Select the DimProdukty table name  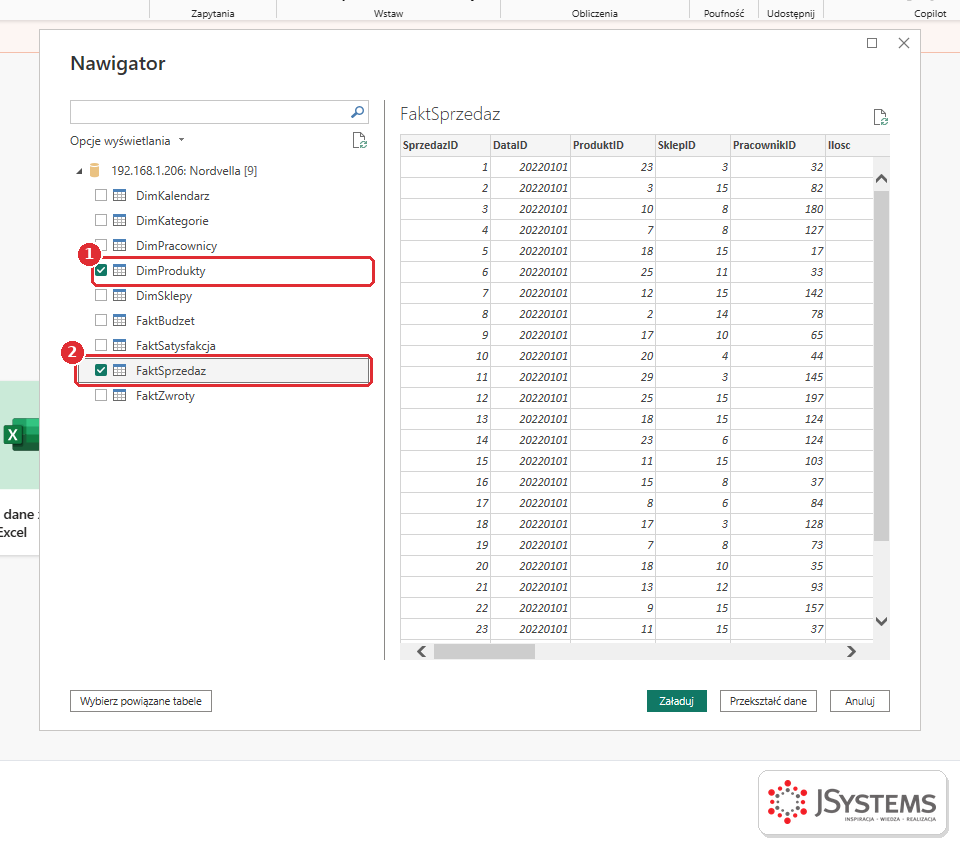click(170, 271)
